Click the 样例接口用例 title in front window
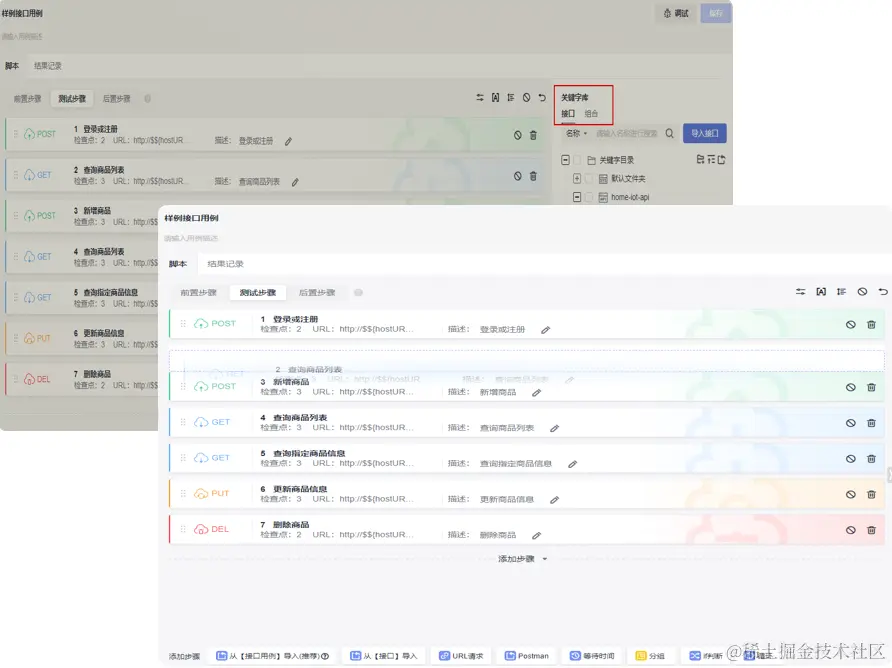The image size is (892, 668). click(191, 217)
